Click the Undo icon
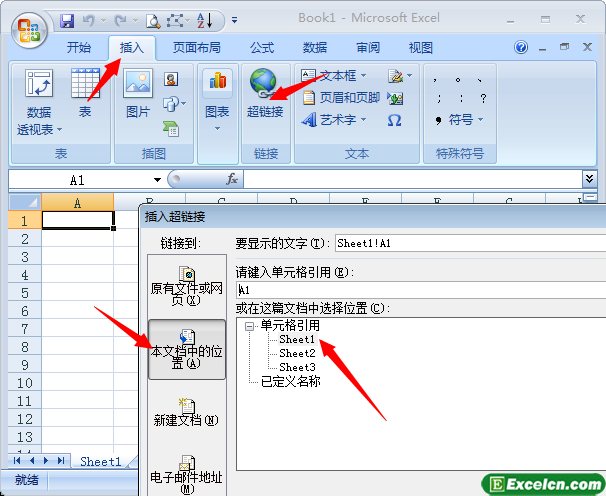 click(x=89, y=20)
